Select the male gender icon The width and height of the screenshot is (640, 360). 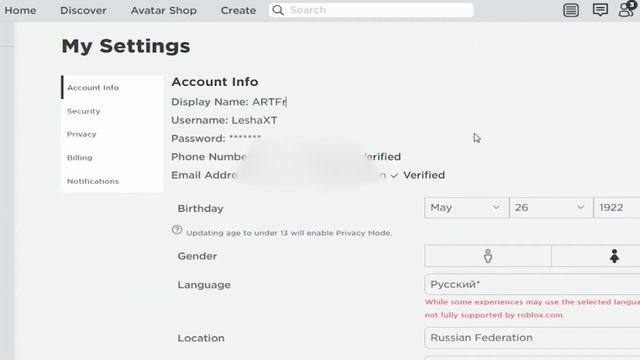[x=488, y=256]
